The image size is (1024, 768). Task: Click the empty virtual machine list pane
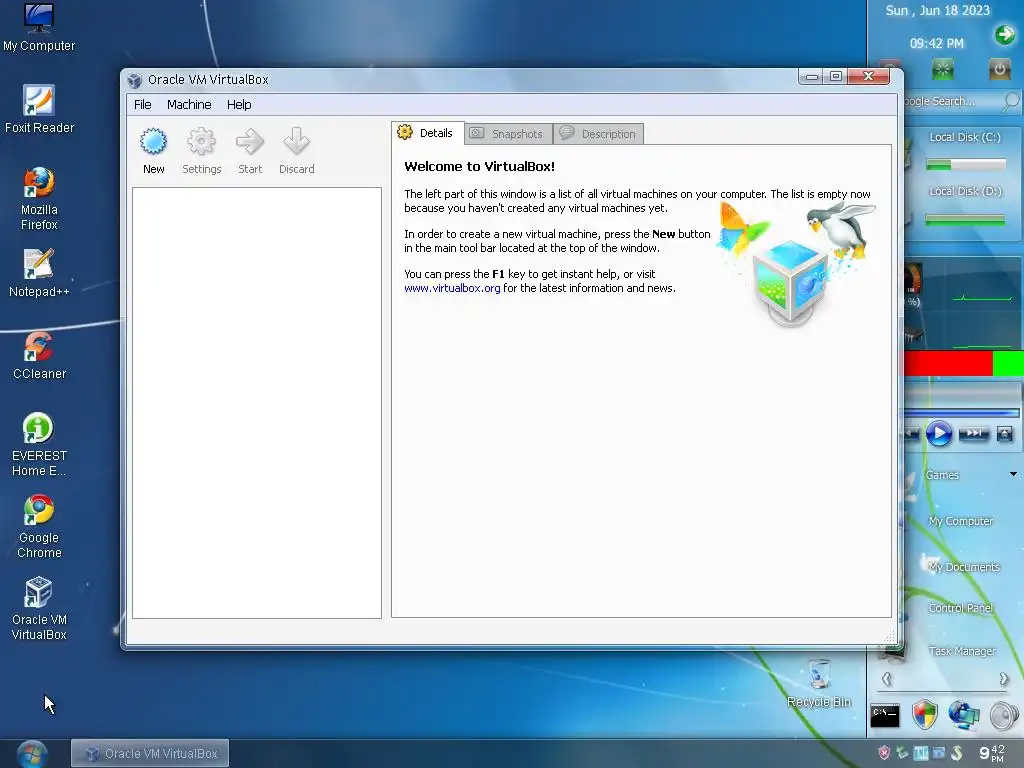point(257,402)
